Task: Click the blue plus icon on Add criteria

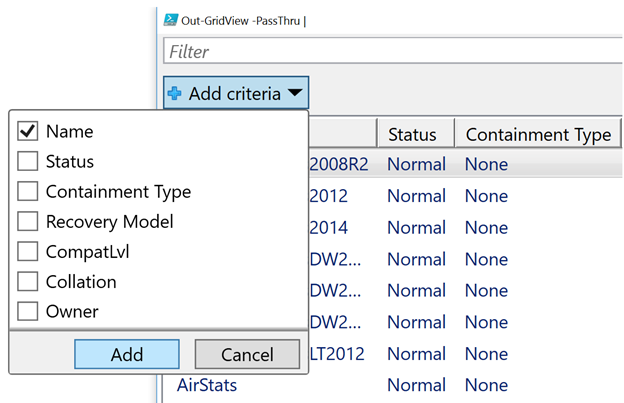Action: [x=175, y=94]
